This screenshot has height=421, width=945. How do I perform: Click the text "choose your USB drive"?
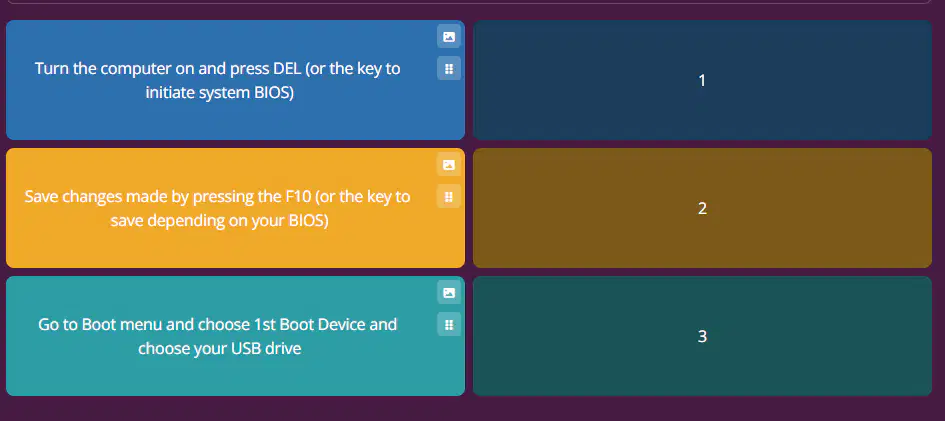tap(219, 349)
